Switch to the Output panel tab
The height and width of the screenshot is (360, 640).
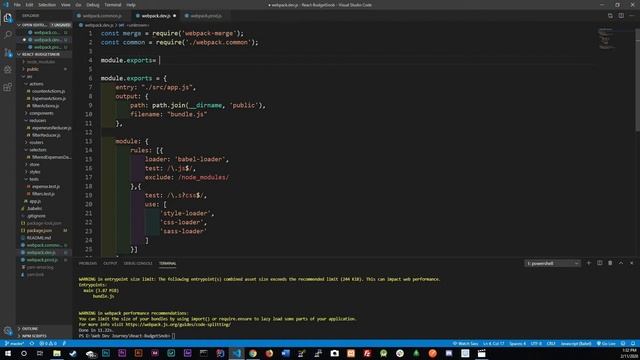[110, 263]
